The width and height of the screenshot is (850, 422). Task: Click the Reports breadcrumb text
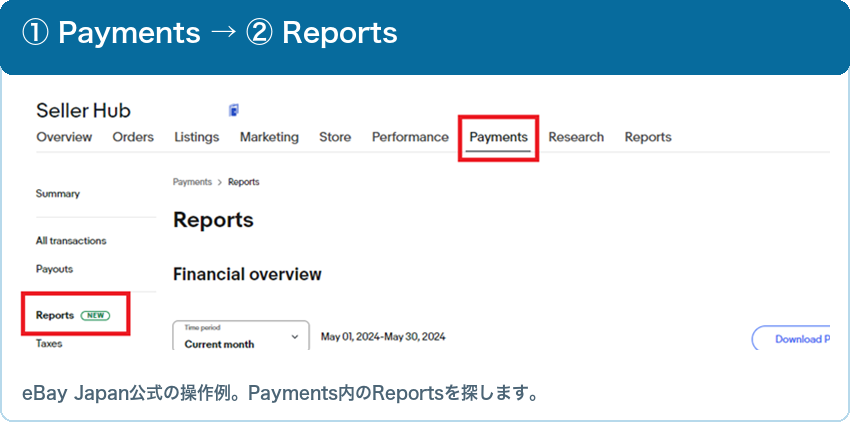pyautogui.click(x=243, y=182)
